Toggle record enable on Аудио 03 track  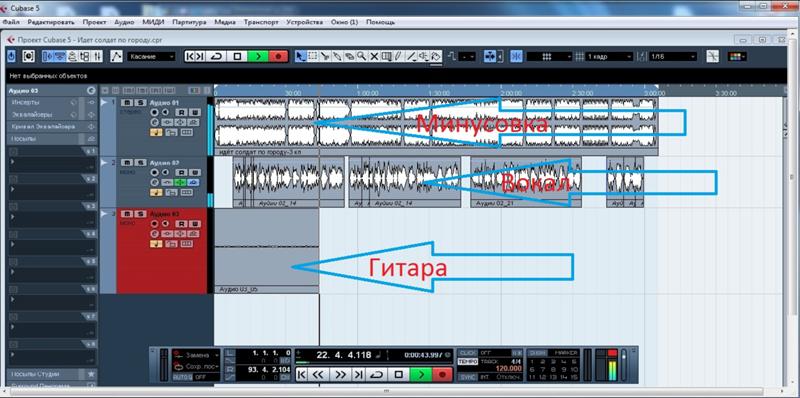(x=154, y=224)
